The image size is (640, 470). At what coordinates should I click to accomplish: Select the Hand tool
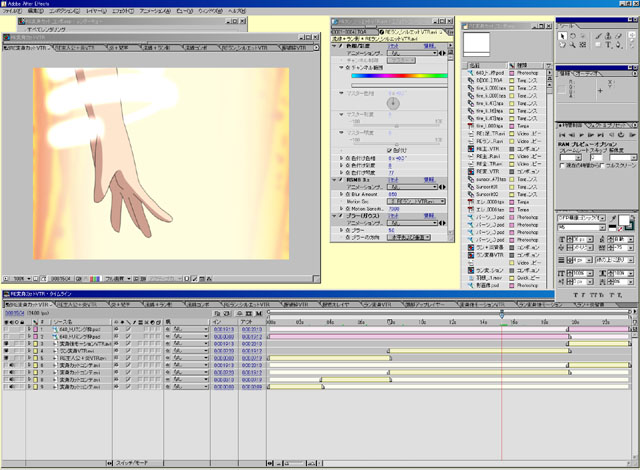pyautogui.click(x=562, y=45)
